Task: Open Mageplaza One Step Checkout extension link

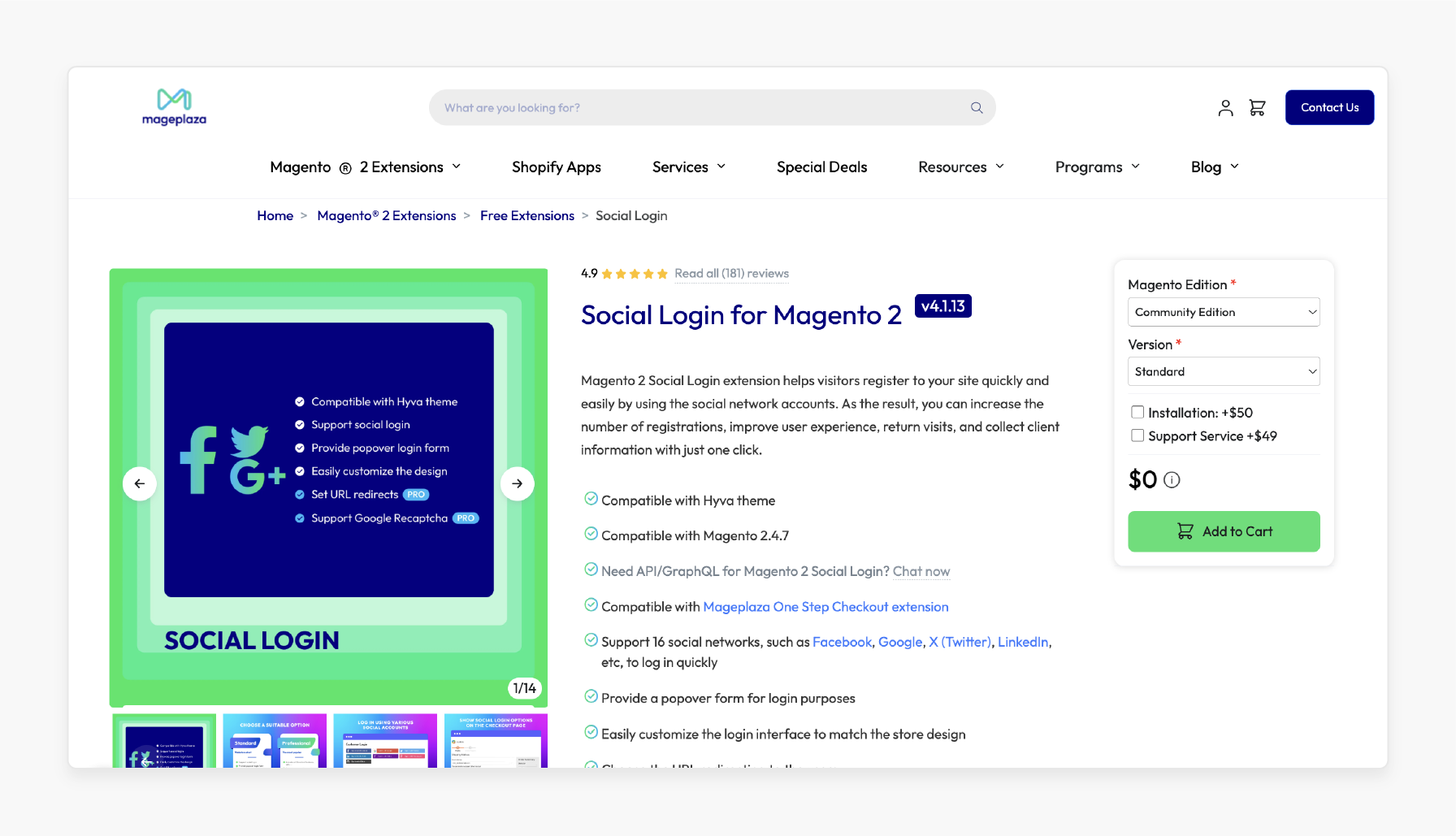Action: coord(825,607)
